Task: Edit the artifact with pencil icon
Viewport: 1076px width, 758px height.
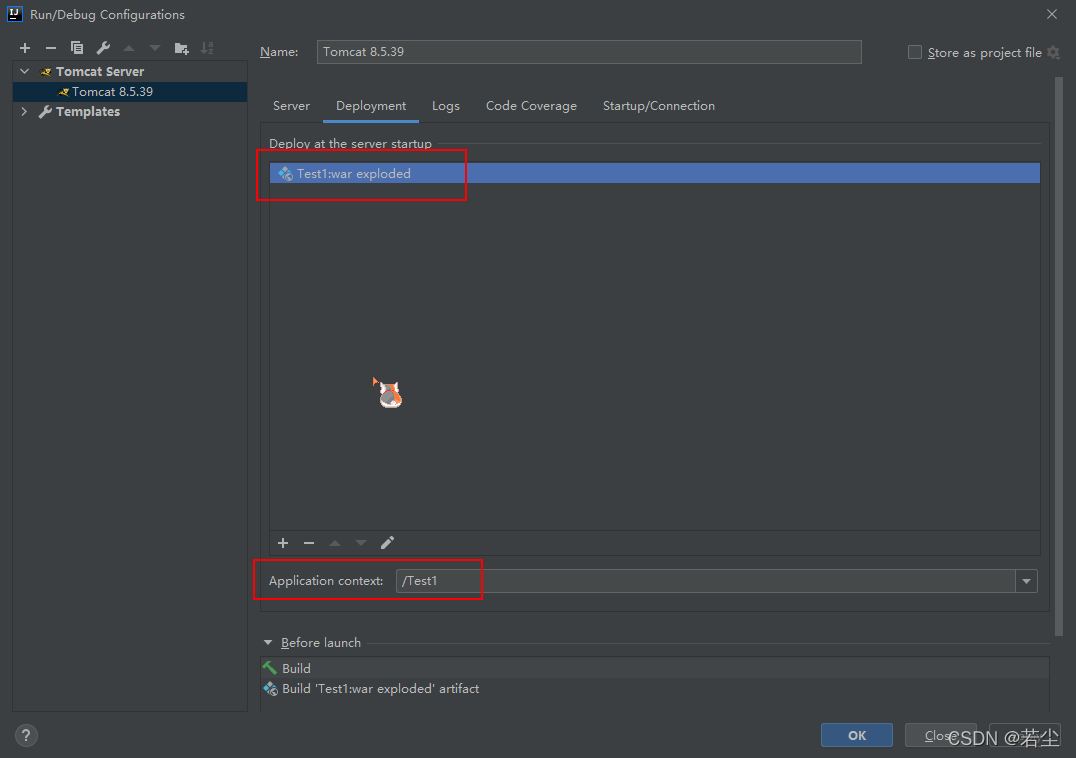Action: (387, 543)
